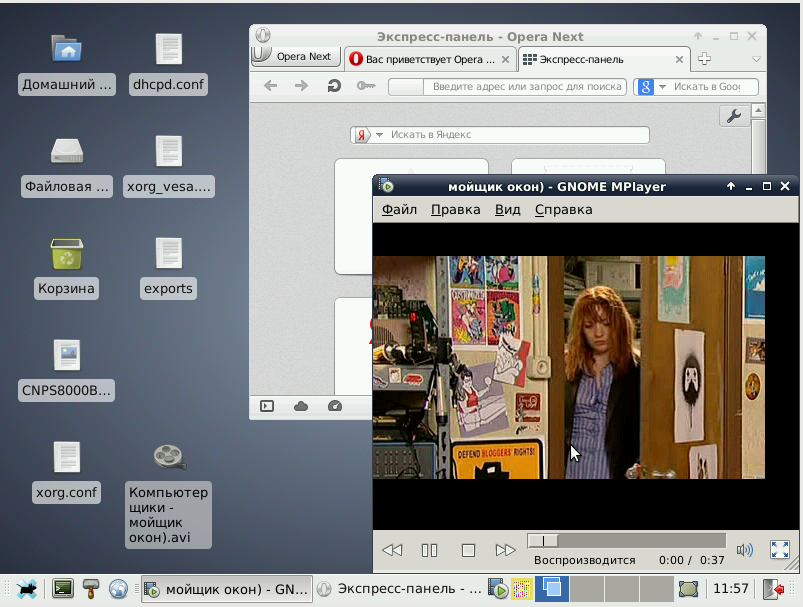Click the video picture in MPlayer
The height and width of the screenshot is (607, 803).
pyautogui.click(x=568, y=367)
